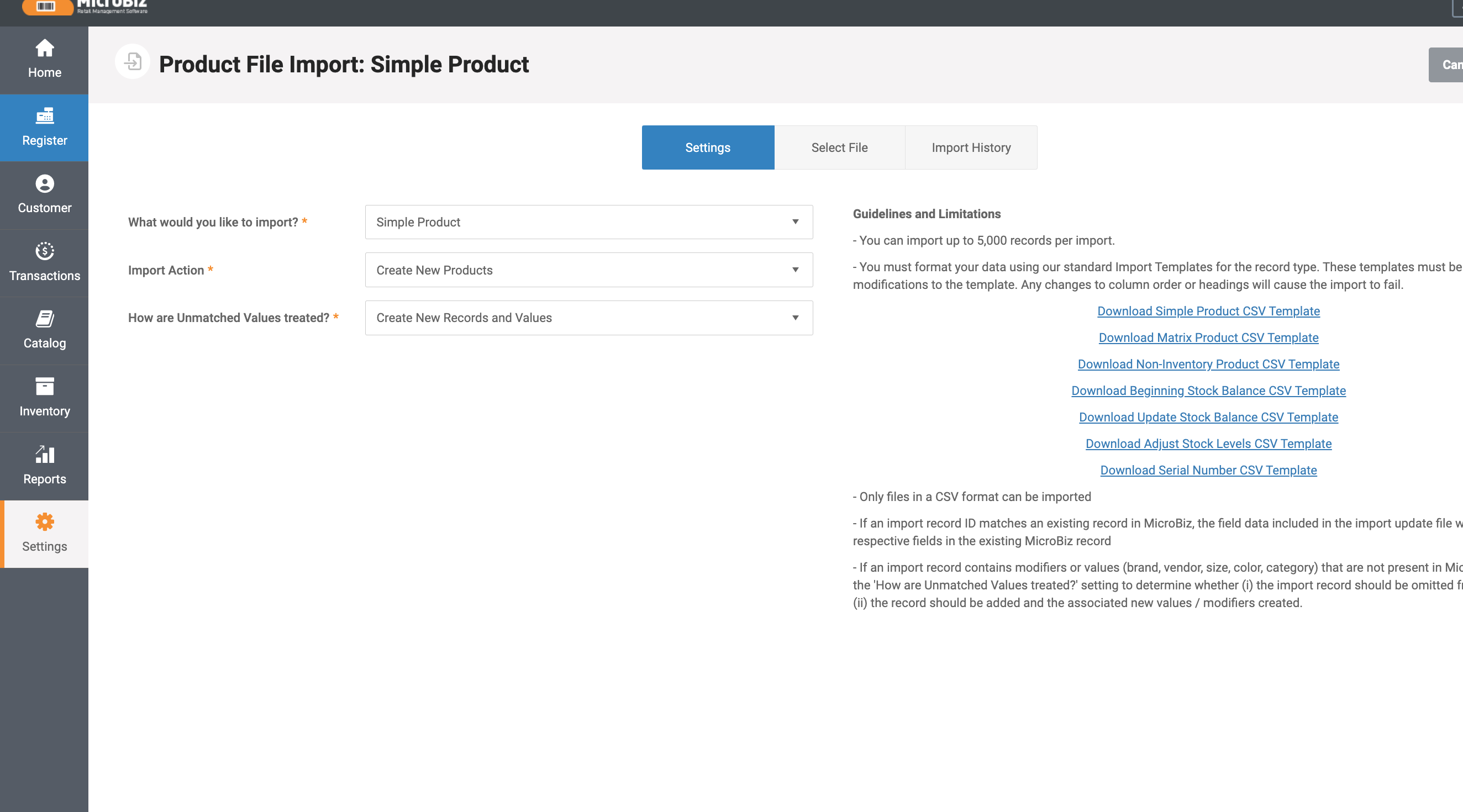Switch to the Import History tab
1463x812 pixels.
pyautogui.click(x=971, y=147)
